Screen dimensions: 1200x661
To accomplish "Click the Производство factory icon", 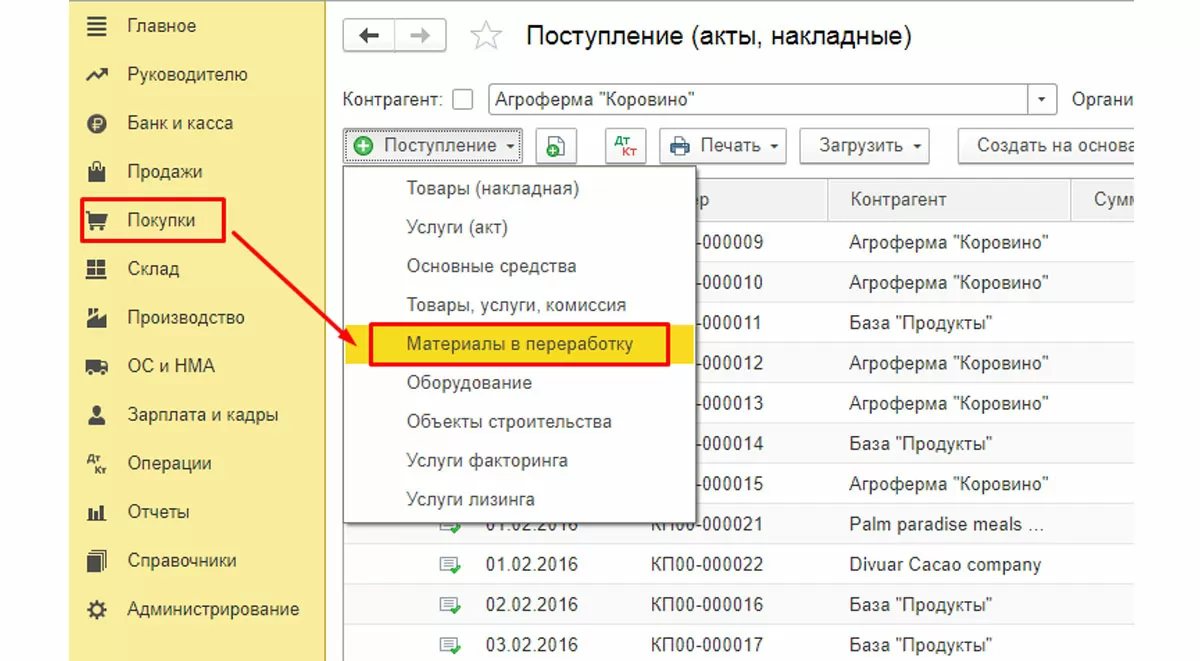I will pos(97,318).
